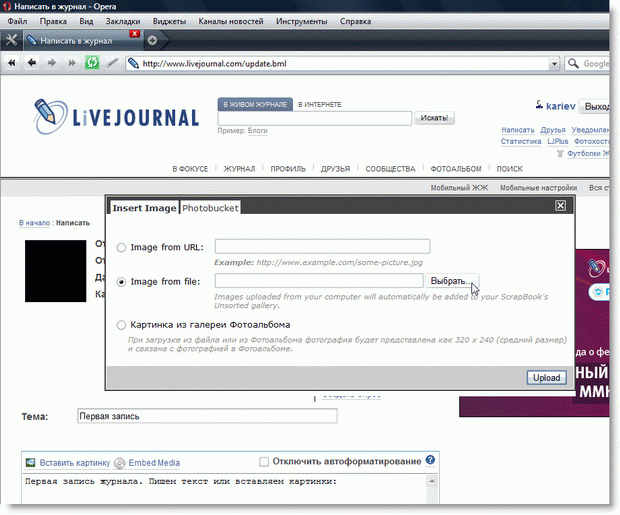620x515 pixels.
Task: Click the fast forward navigation button
Action: point(72,63)
